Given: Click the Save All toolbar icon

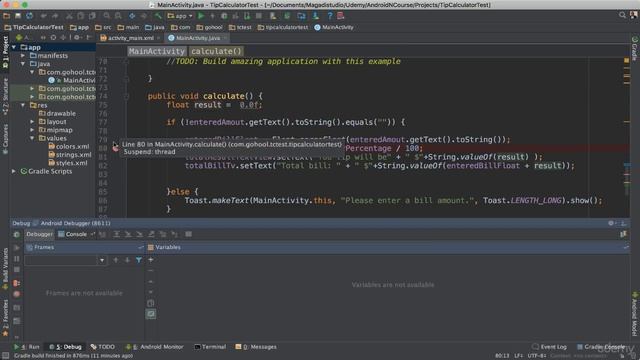Looking at the screenshot, I should coord(18,16).
